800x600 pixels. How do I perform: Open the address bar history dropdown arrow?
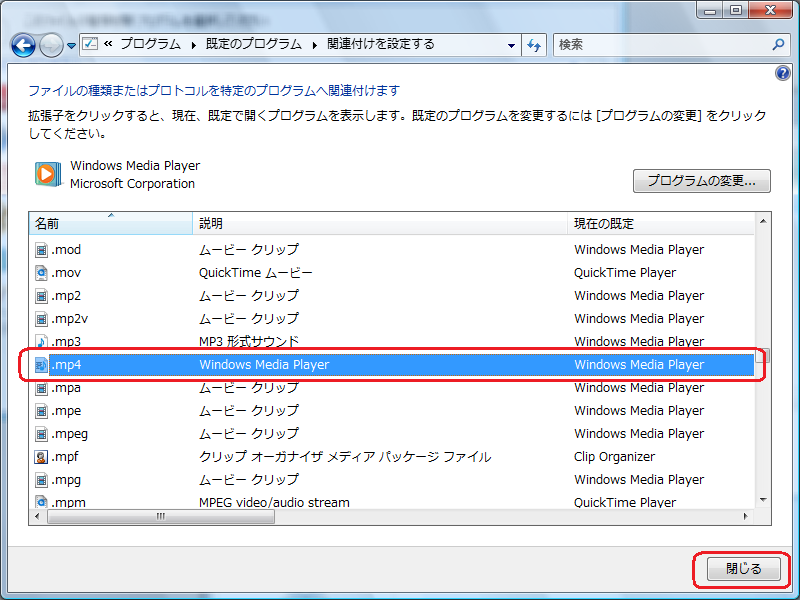click(x=511, y=45)
